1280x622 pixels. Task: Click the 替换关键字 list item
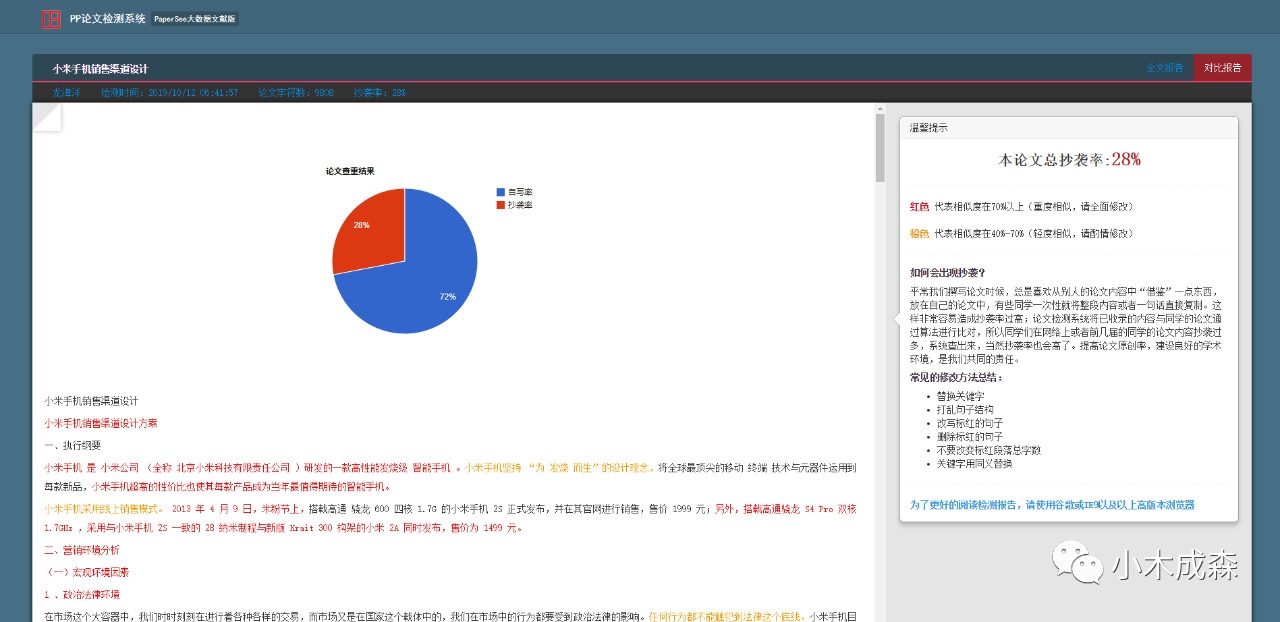point(960,396)
